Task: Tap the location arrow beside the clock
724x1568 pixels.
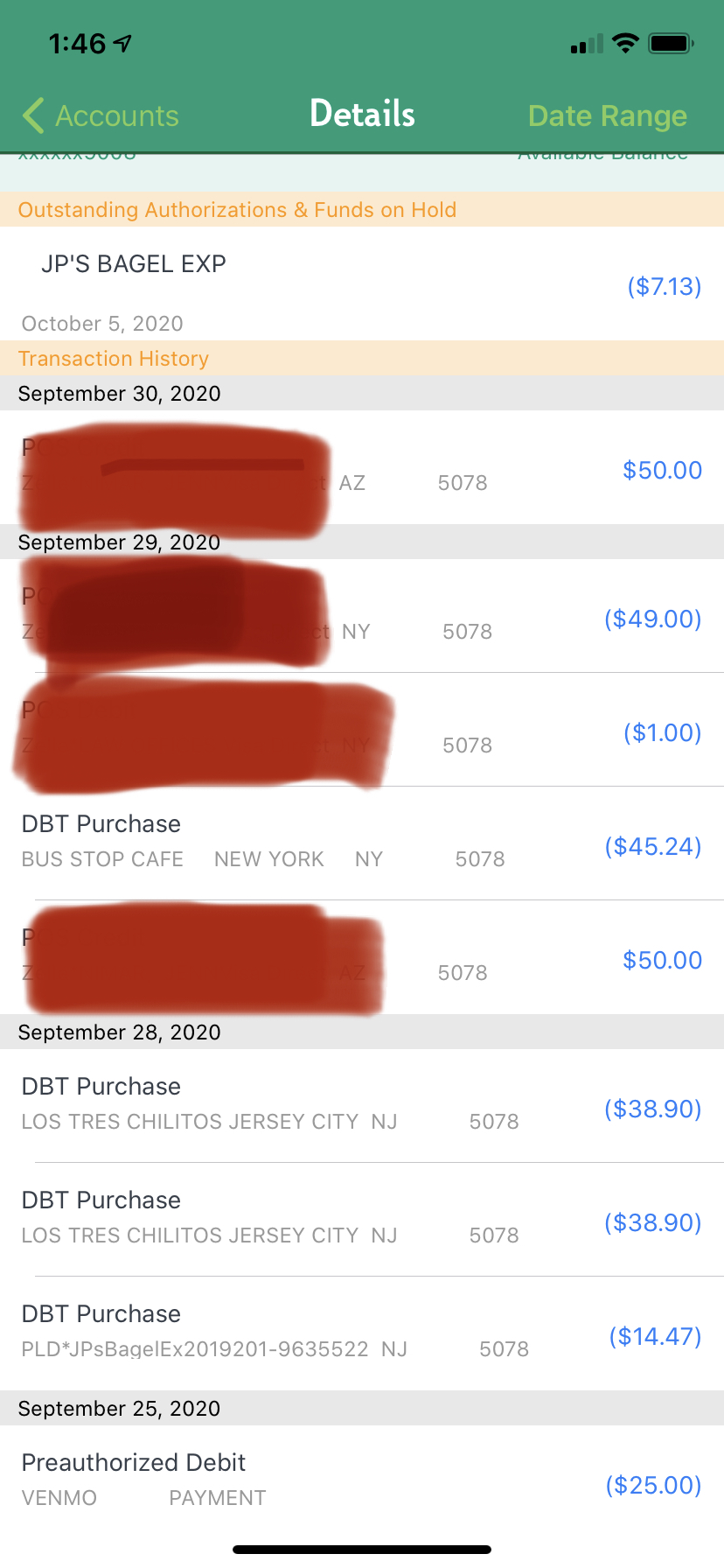Action: pyautogui.click(x=123, y=43)
